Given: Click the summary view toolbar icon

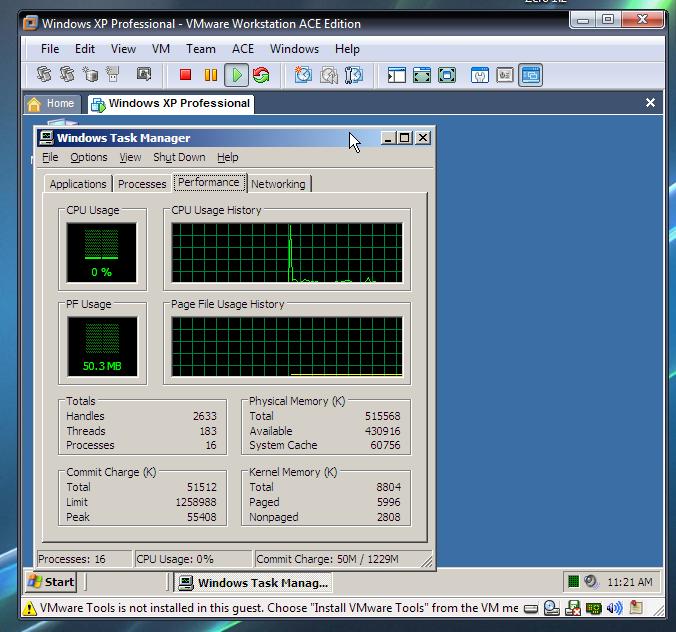Looking at the screenshot, I should 479,75.
